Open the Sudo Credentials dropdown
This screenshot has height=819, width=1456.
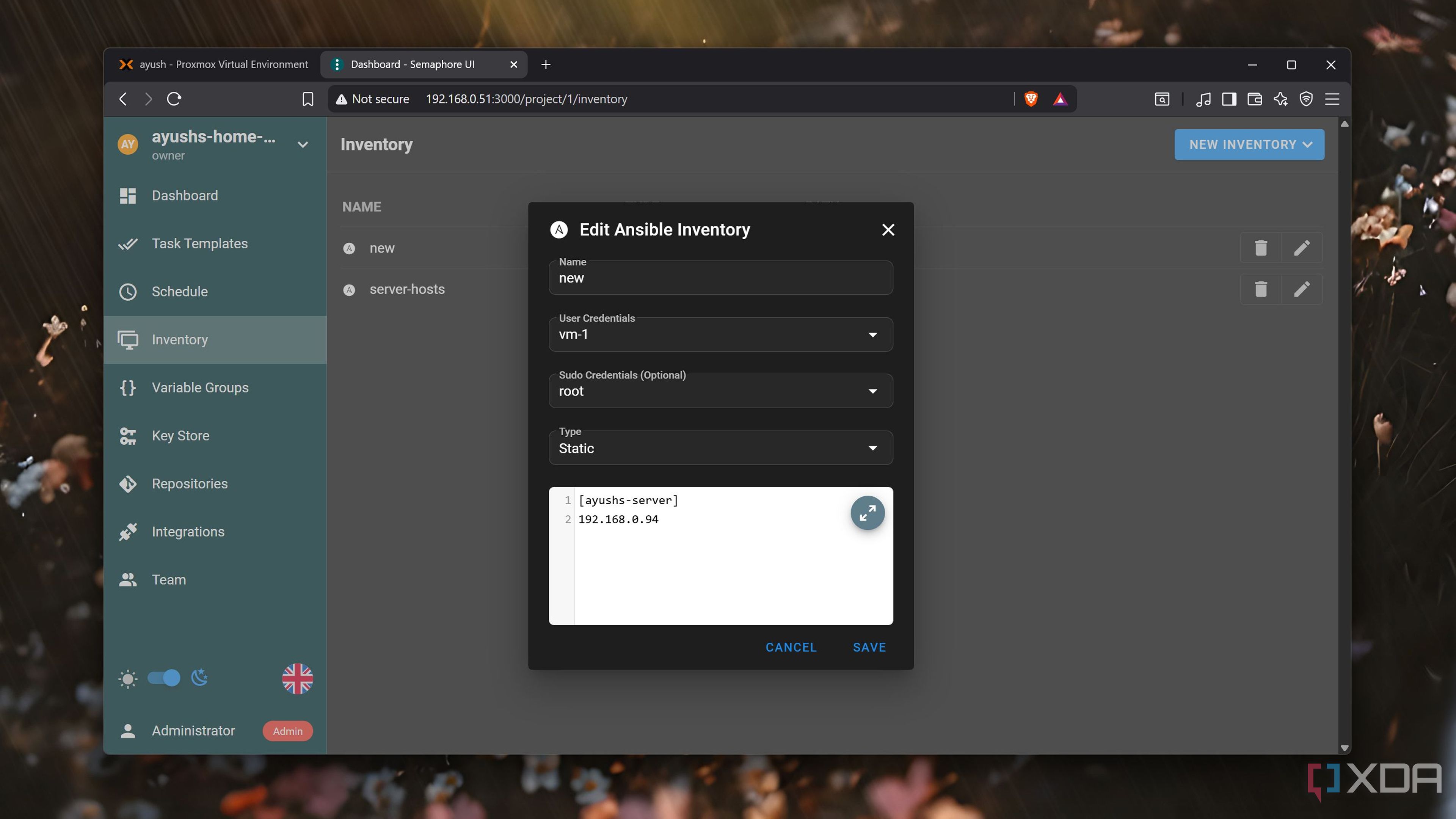721,391
